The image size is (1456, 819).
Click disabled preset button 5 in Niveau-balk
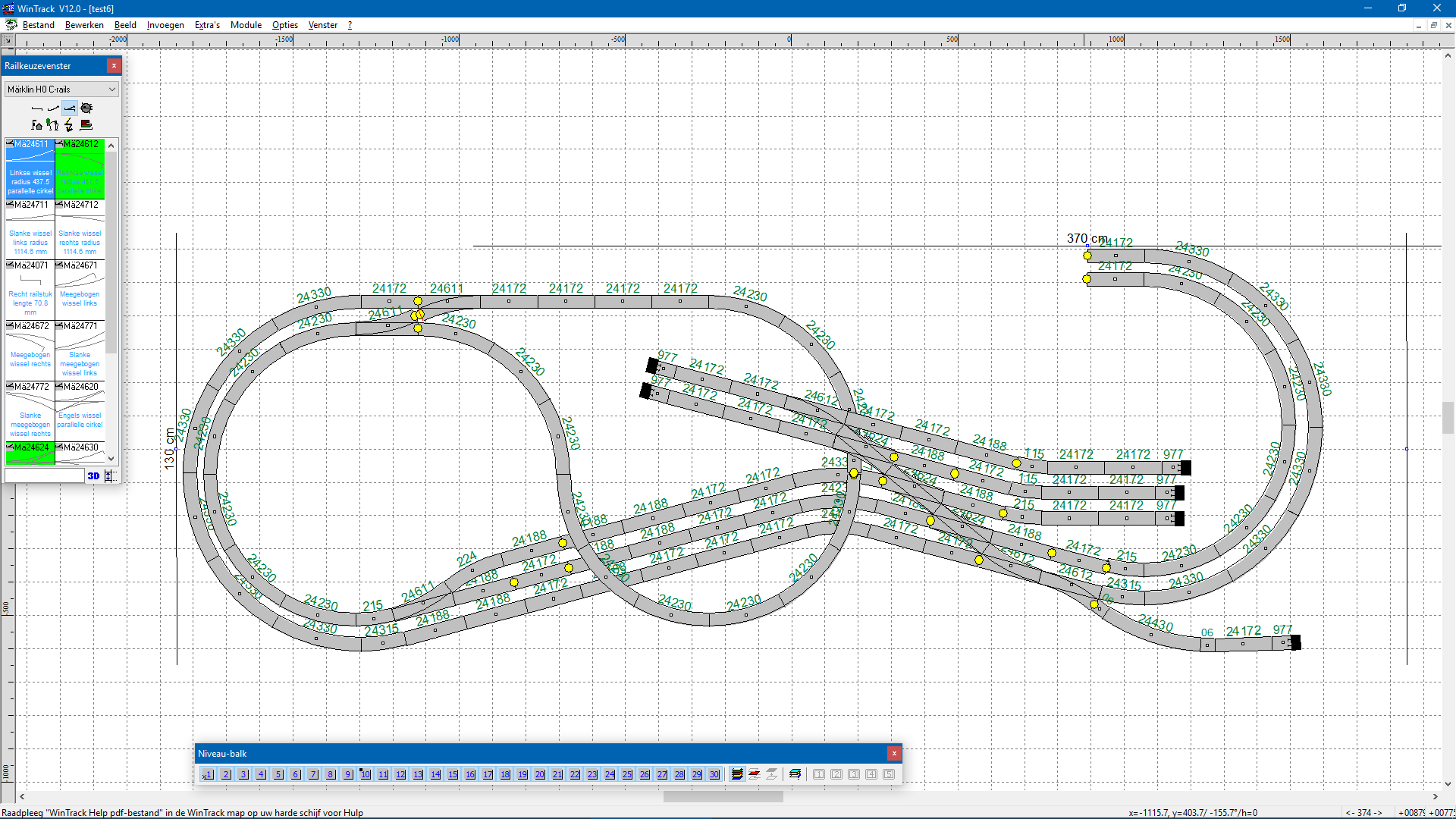point(889,774)
